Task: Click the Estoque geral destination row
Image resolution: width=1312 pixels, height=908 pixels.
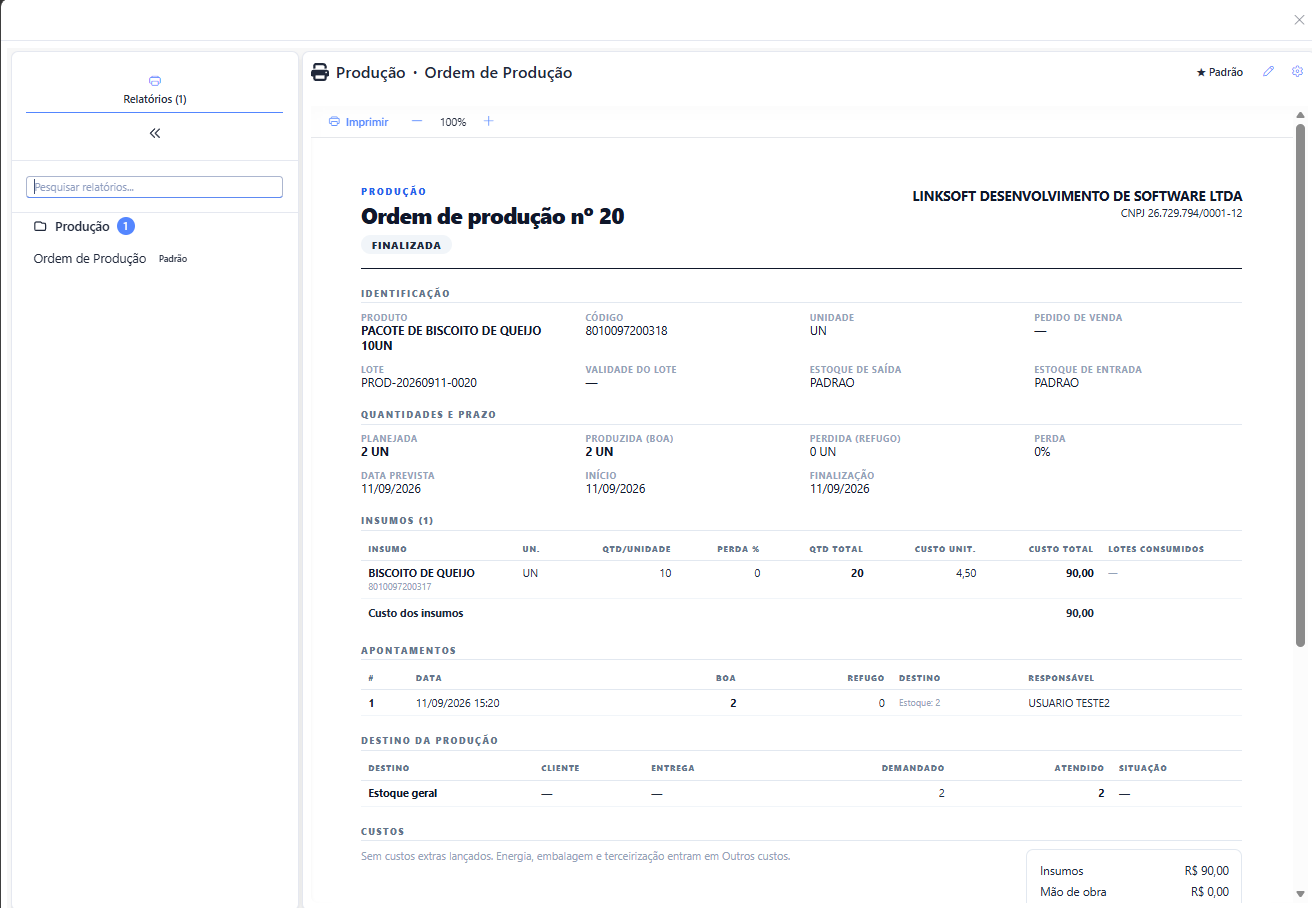Action: (x=801, y=794)
